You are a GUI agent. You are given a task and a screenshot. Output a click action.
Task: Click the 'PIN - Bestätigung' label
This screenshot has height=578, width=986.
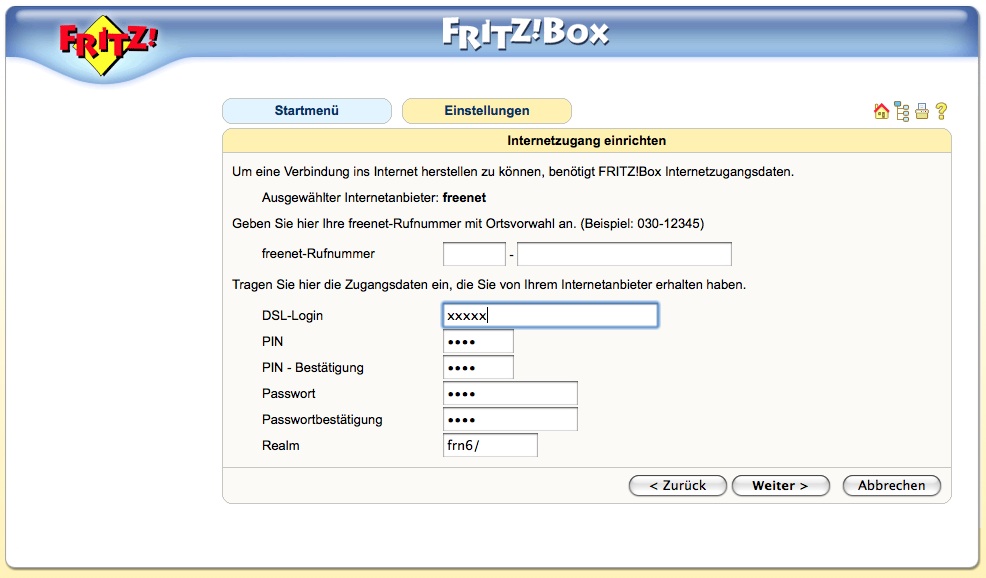point(313,367)
